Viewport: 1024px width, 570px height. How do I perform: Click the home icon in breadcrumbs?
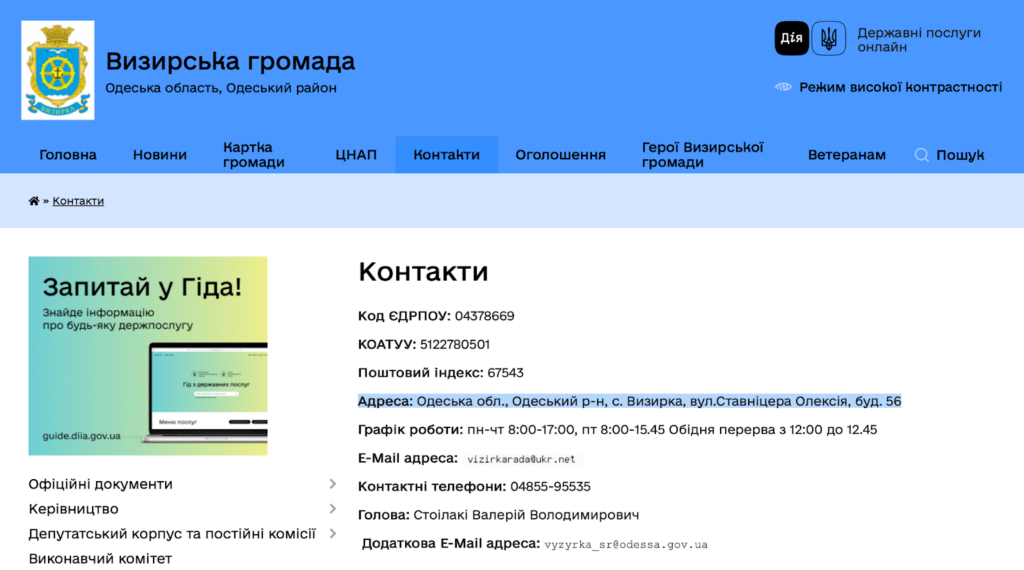34,201
